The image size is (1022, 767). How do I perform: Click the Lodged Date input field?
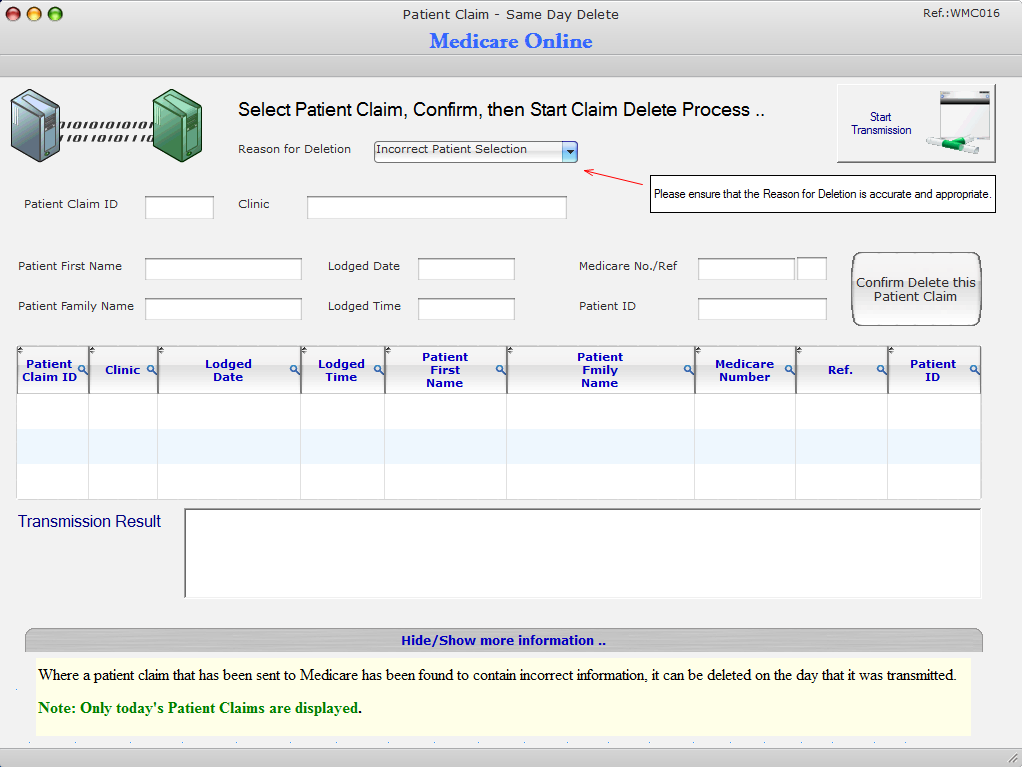(x=466, y=268)
